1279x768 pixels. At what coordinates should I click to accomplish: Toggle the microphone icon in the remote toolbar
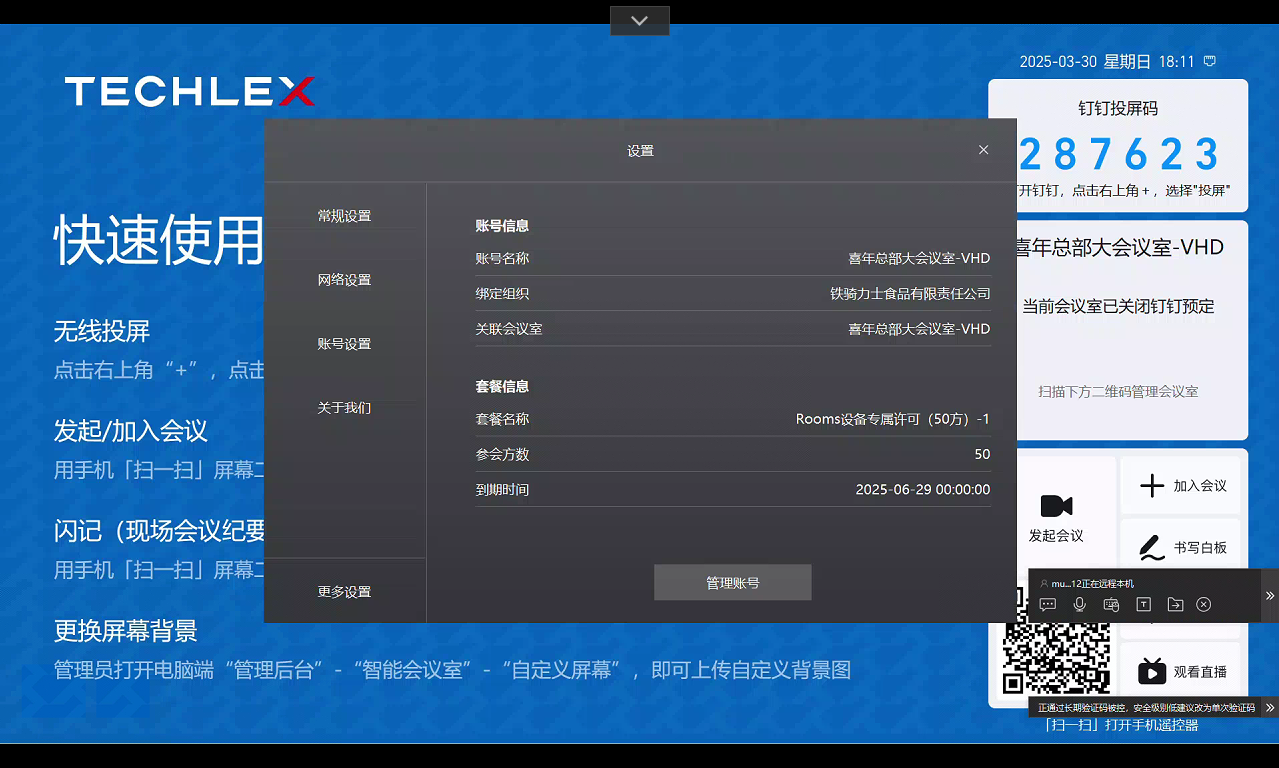coord(1080,604)
